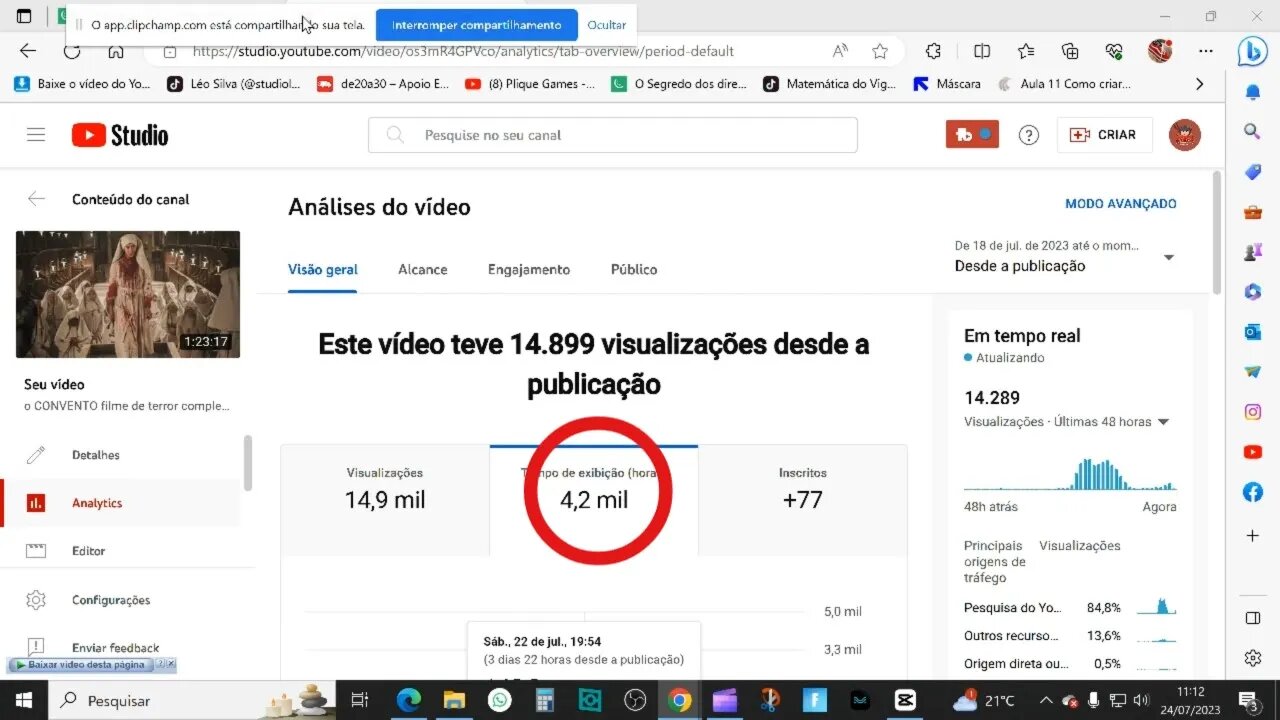Click MODO AVANÇADO link

pos(1121,203)
